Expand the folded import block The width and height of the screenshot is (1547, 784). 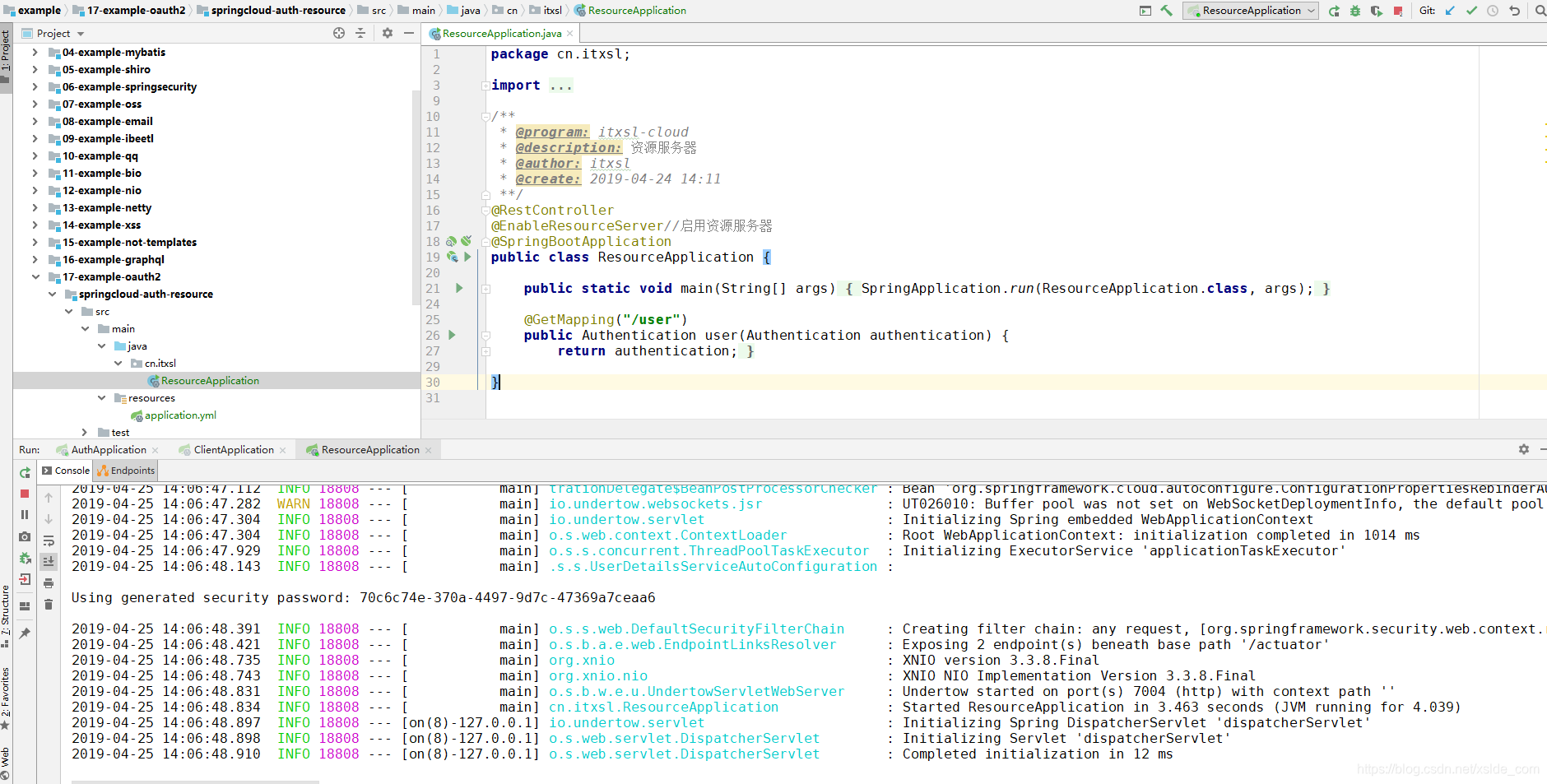485,86
